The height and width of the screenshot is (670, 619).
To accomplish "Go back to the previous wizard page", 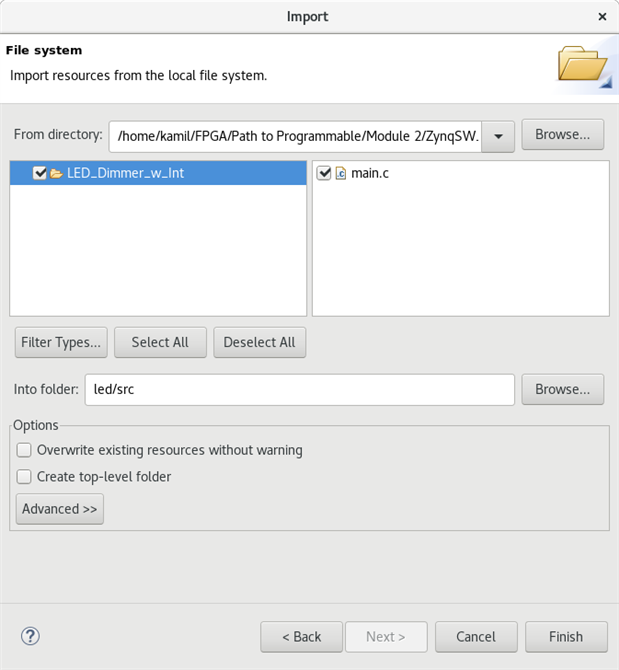I will (301, 637).
